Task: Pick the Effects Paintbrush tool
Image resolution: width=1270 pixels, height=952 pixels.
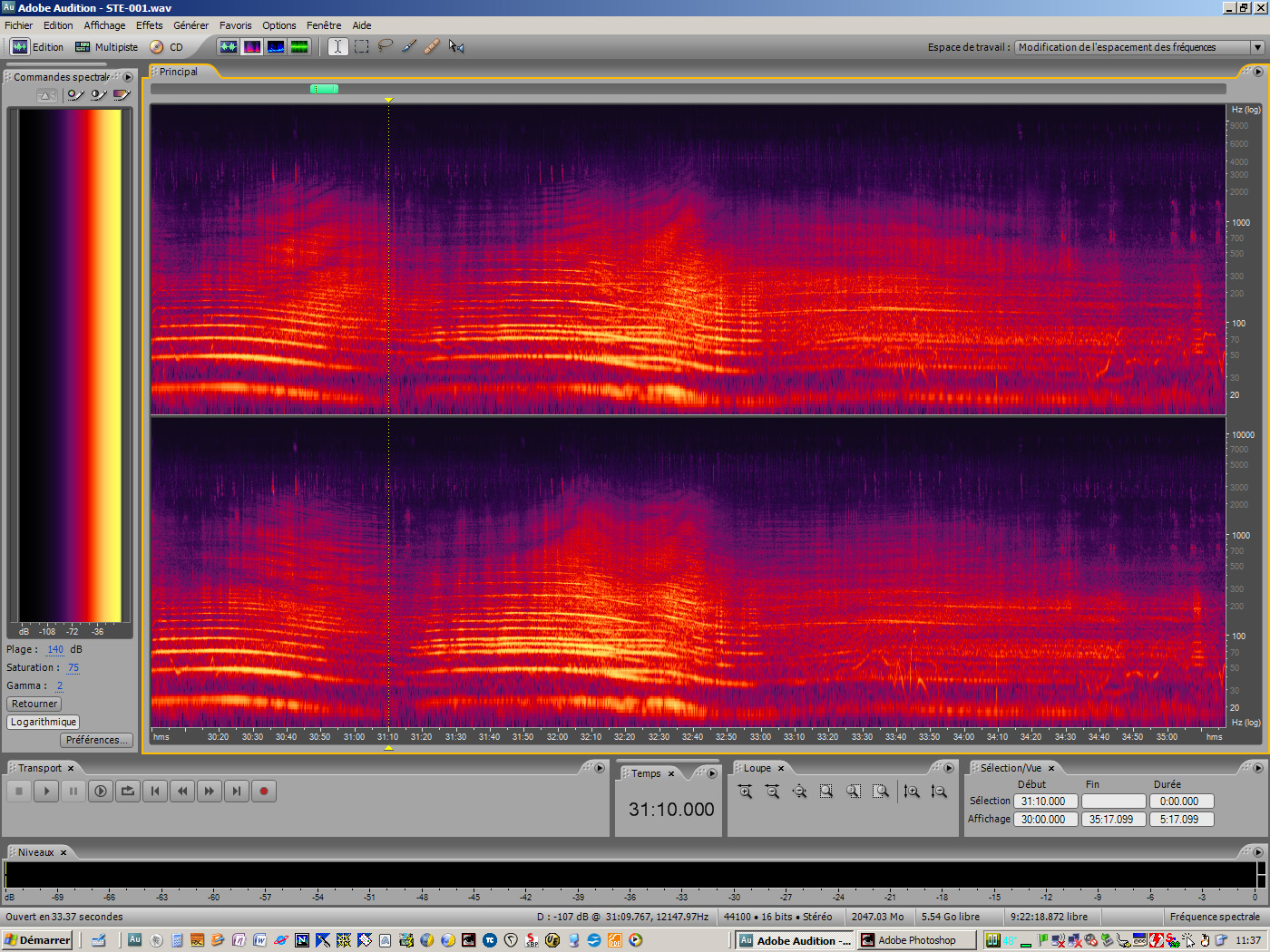Action: [x=409, y=46]
